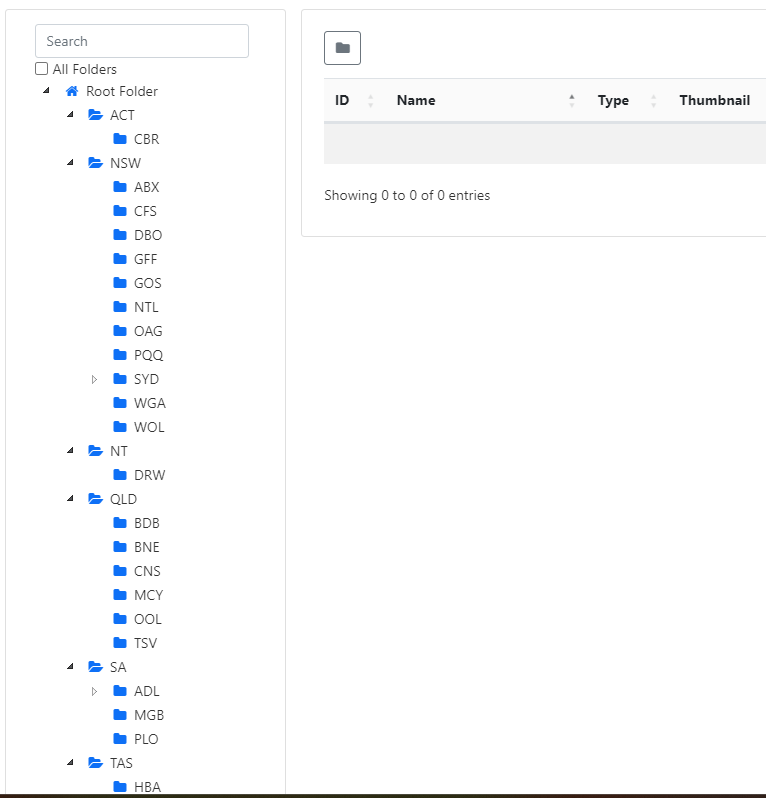Expand the SYD folder node
Image resolution: width=766 pixels, height=798 pixels.
[x=94, y=379]
